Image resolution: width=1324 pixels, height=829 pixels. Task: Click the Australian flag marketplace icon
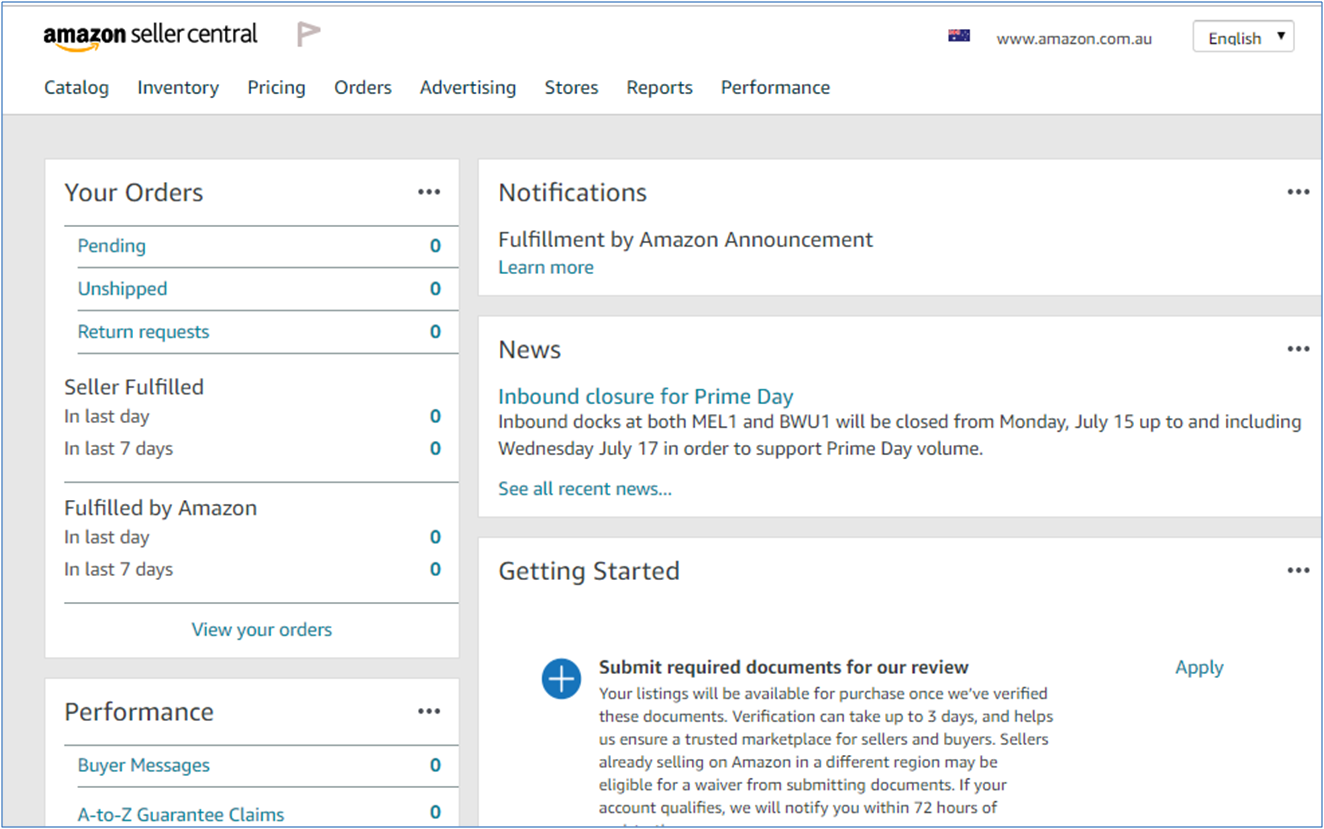coord(958,36)
